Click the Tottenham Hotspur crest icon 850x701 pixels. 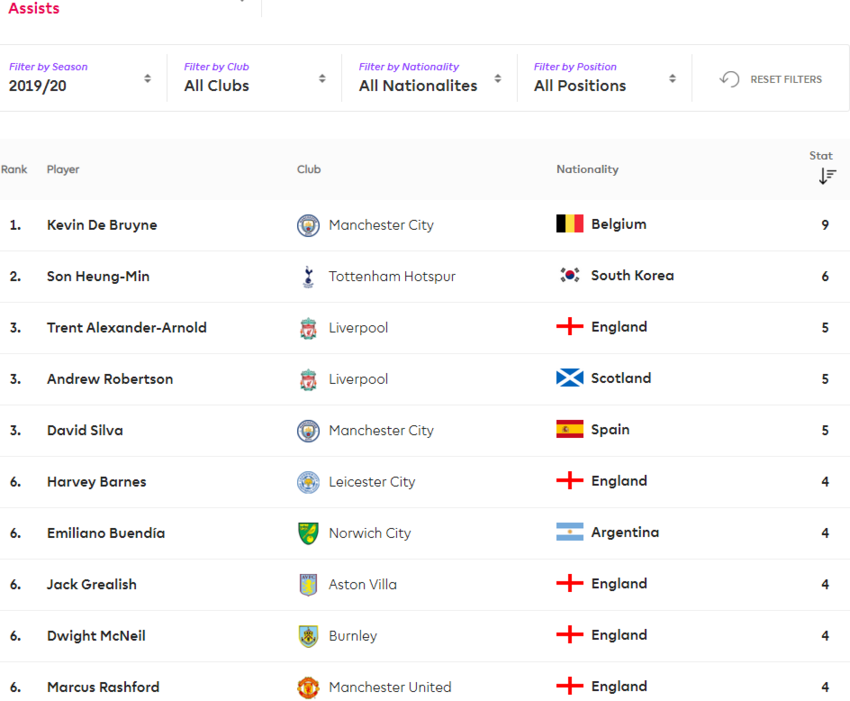tap(308, 276)
